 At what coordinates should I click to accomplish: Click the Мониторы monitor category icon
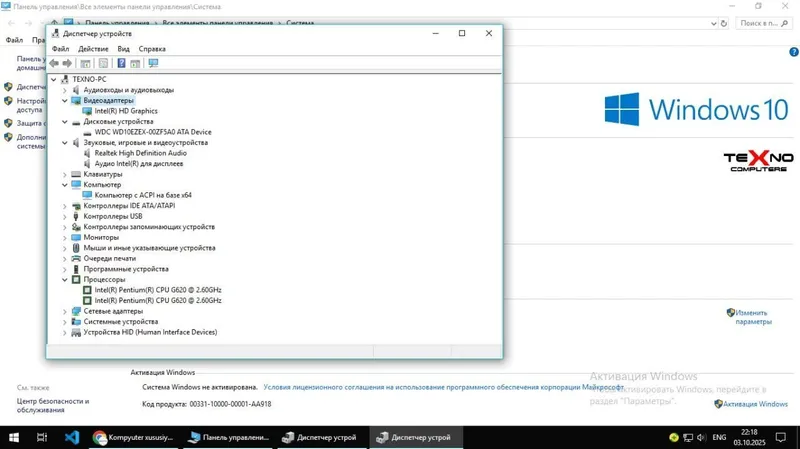point(76,237)
